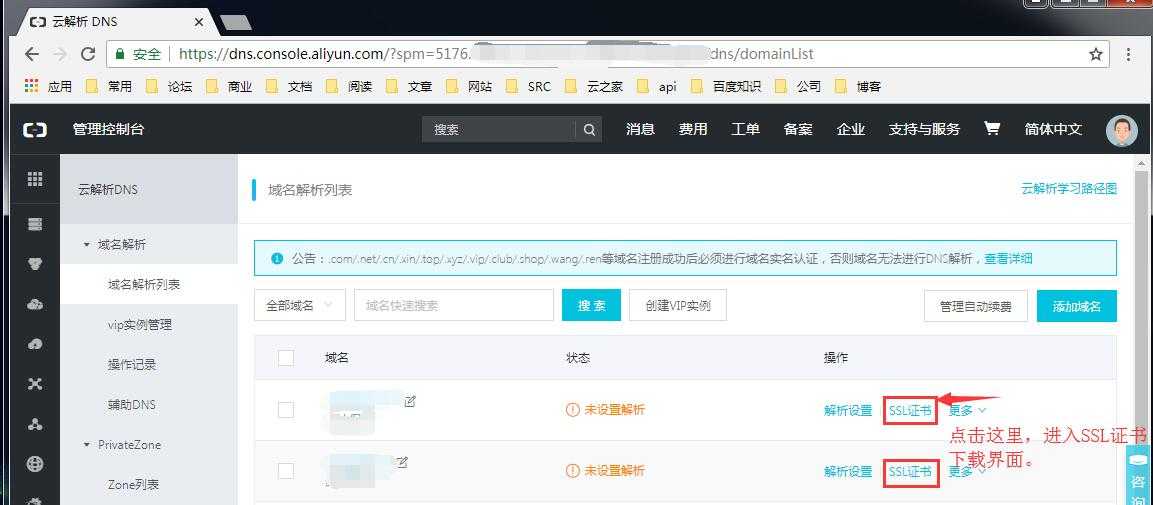Click 解析设置 in the second domain row

[848, 472]
